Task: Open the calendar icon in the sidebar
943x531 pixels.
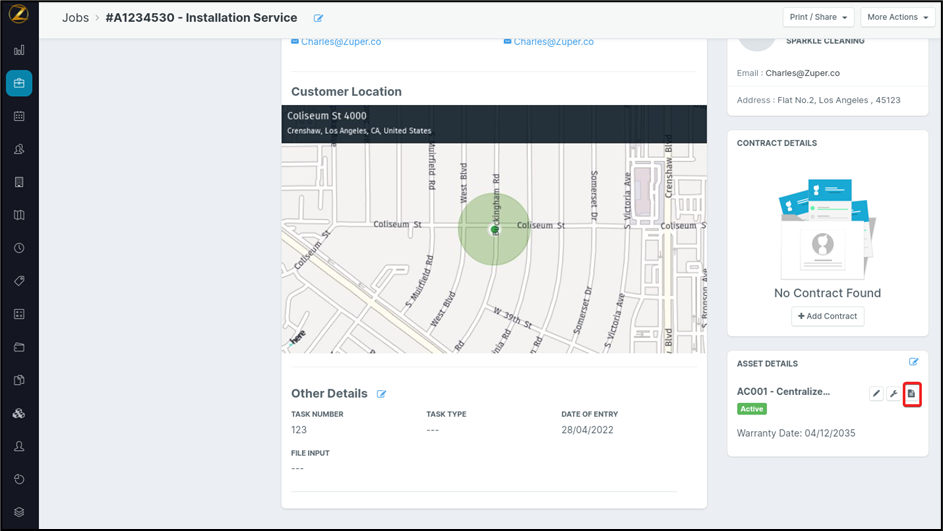Action: pyautogui.click(x=19, y=116)
